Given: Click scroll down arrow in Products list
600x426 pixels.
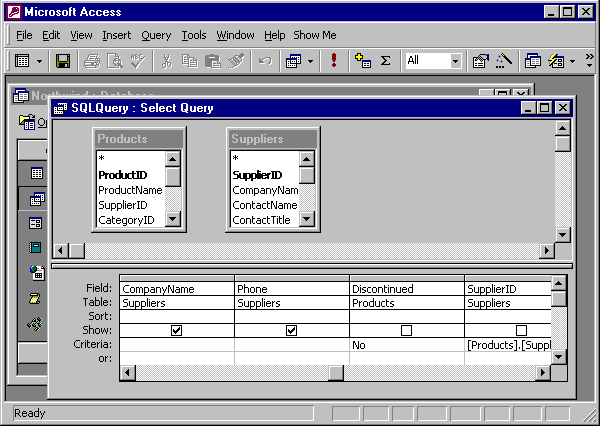Looking at the screenshot, I should tap(173, 219).
